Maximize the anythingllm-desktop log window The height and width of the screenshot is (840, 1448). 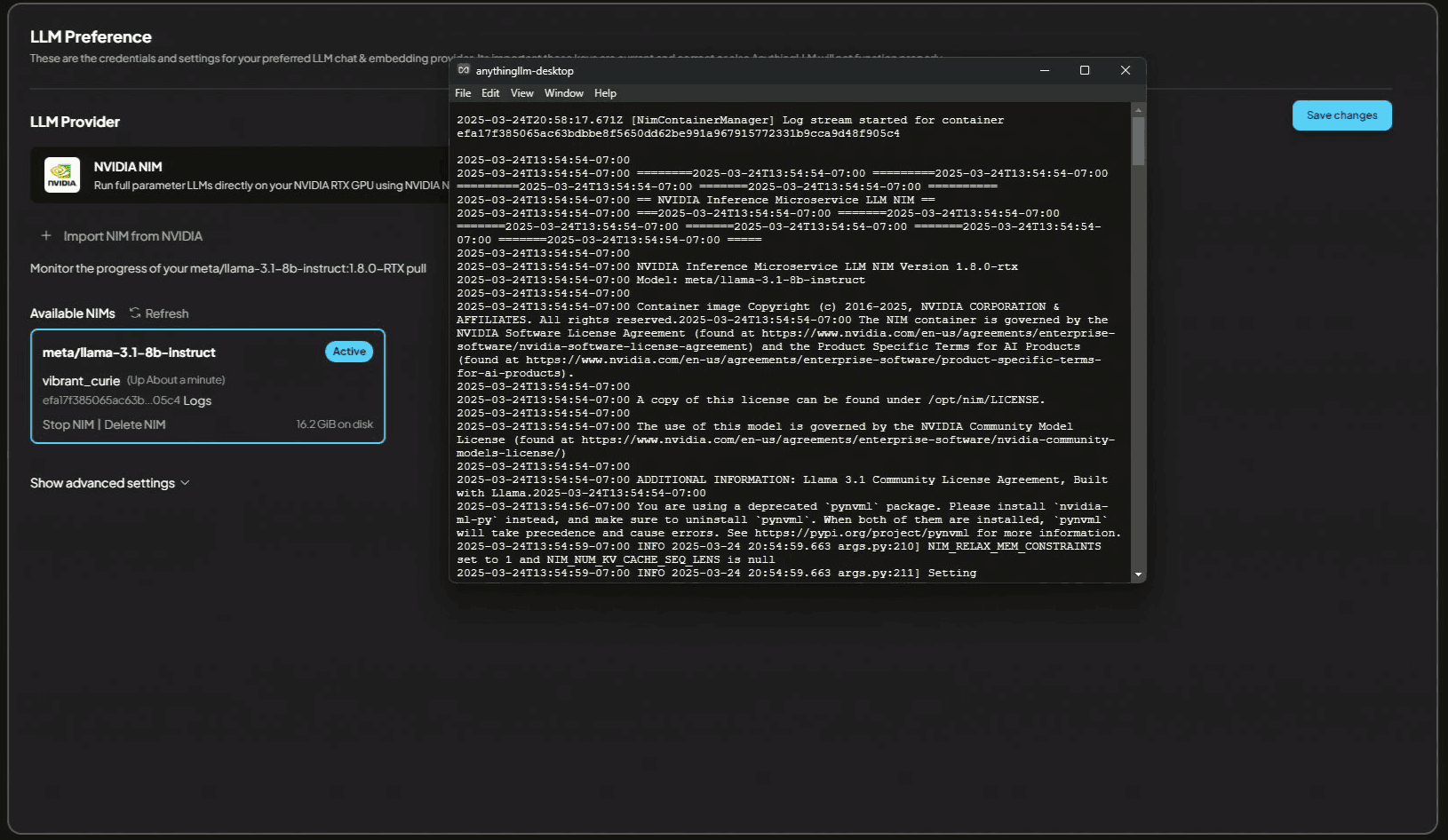click(x=1085, y=70)
